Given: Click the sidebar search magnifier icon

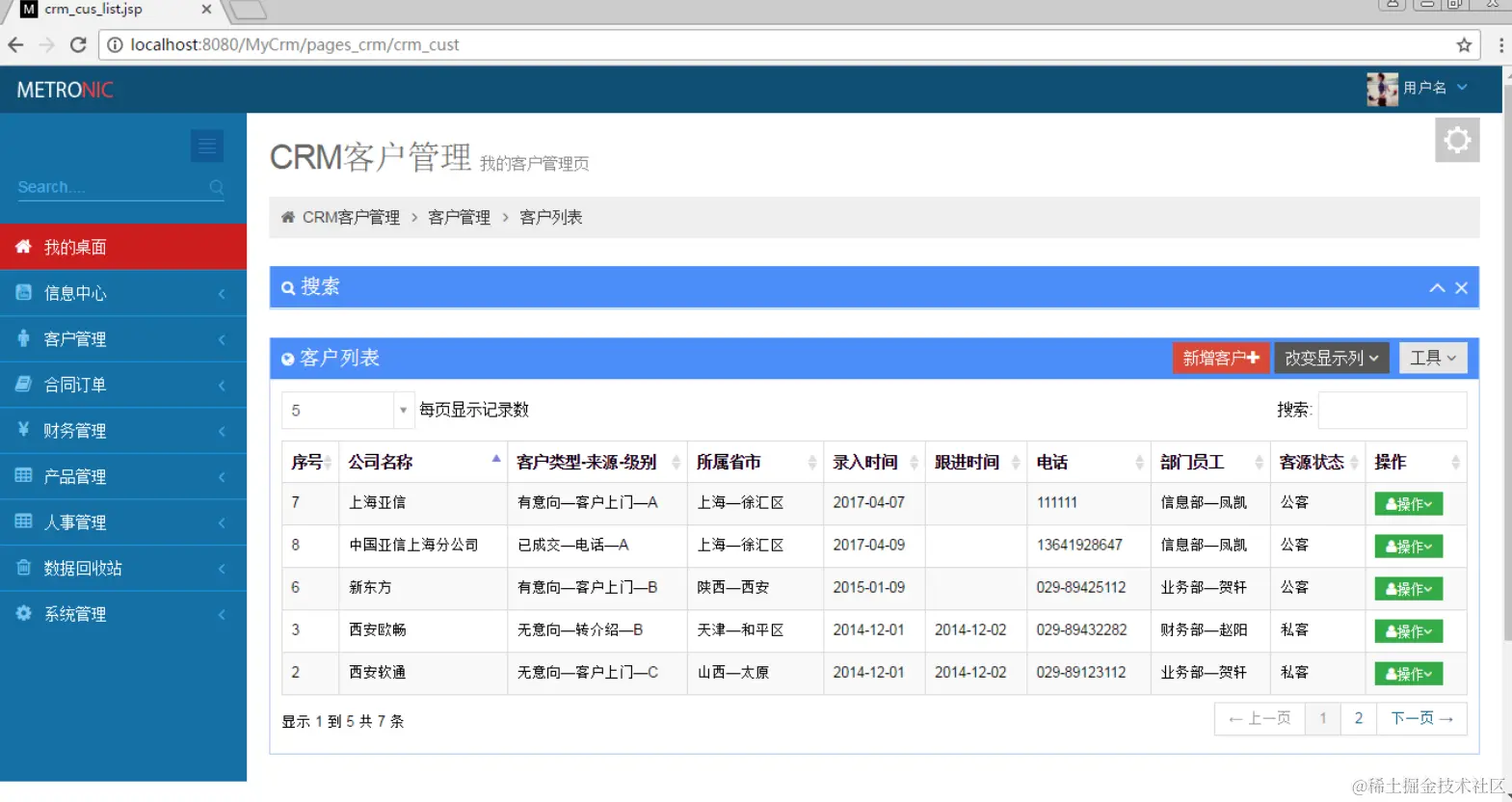Looking at the screenshot, I should [x=217, y=187].
